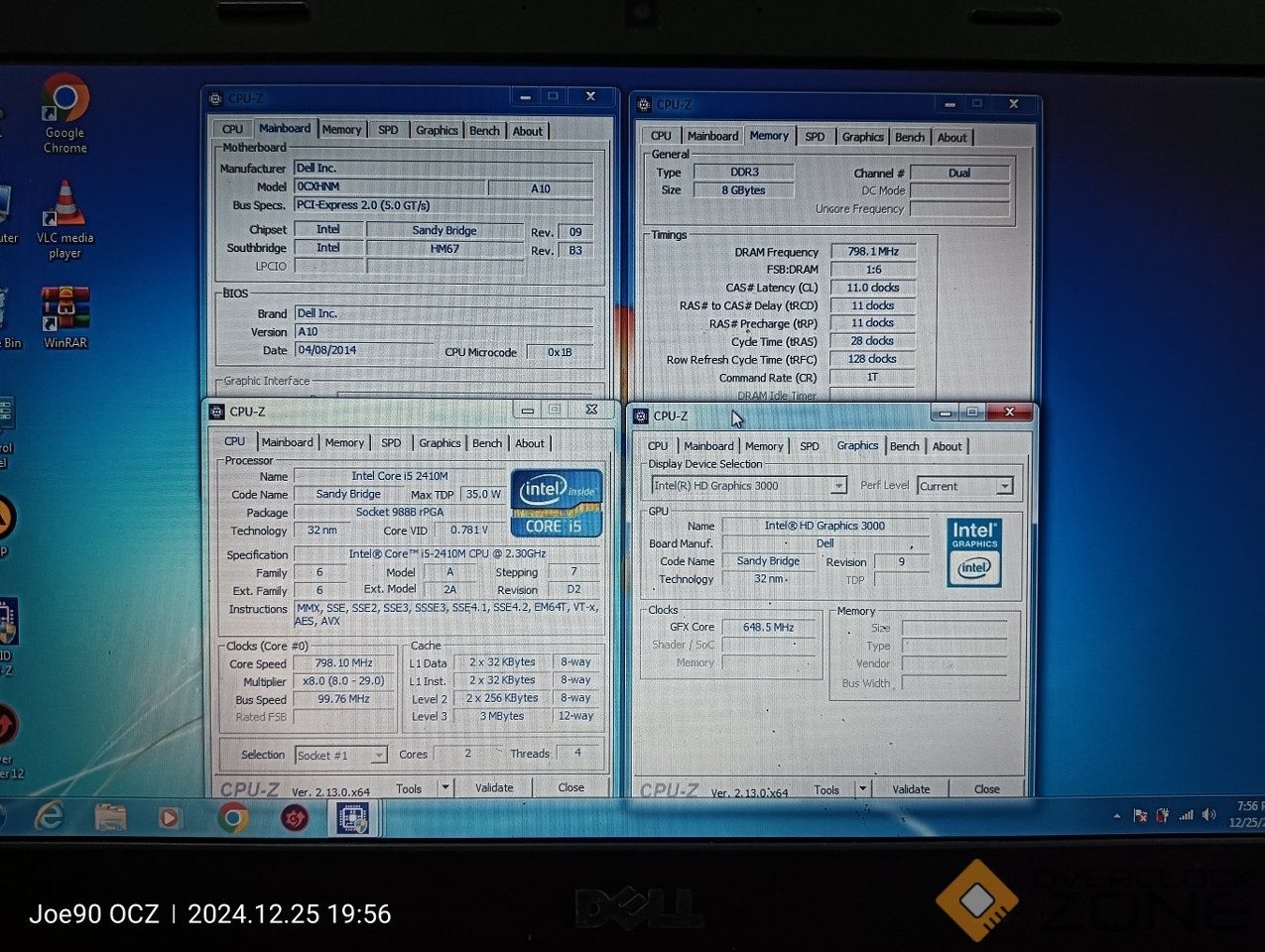Click the Southbridge value HM67

tap(444, 249)
